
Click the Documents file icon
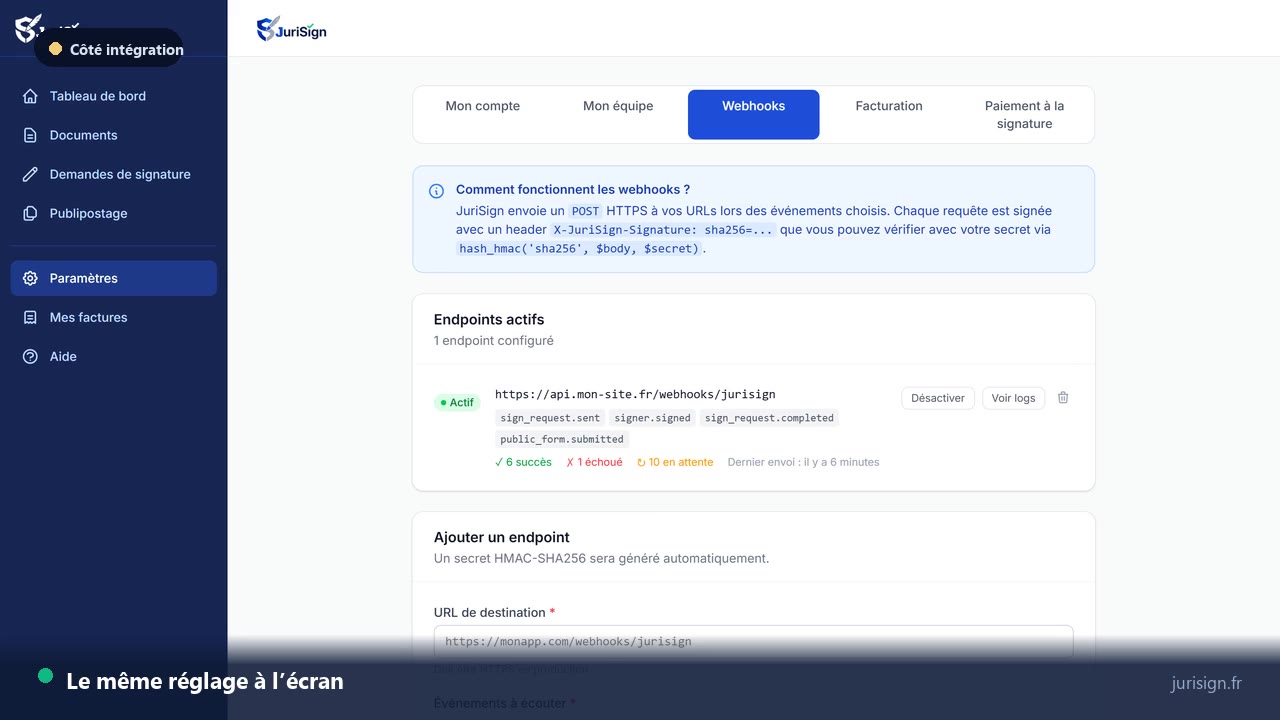tap(30, 135)
